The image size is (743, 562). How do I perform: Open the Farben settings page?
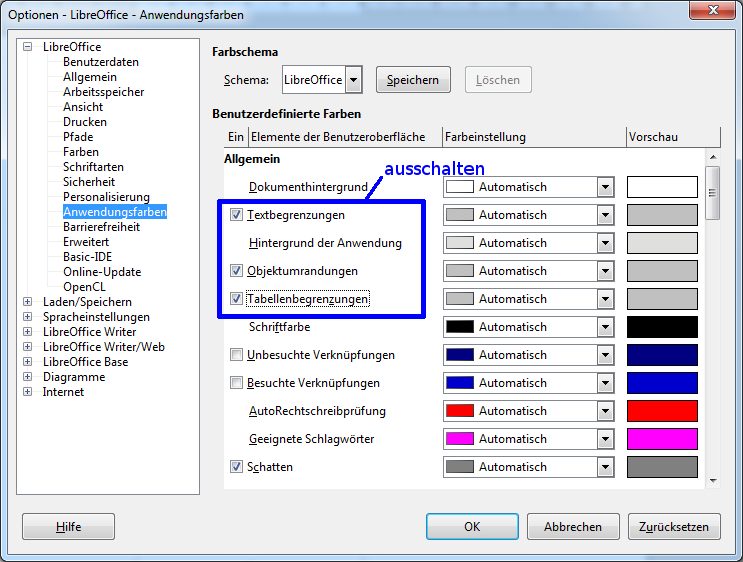click(81, 152)
